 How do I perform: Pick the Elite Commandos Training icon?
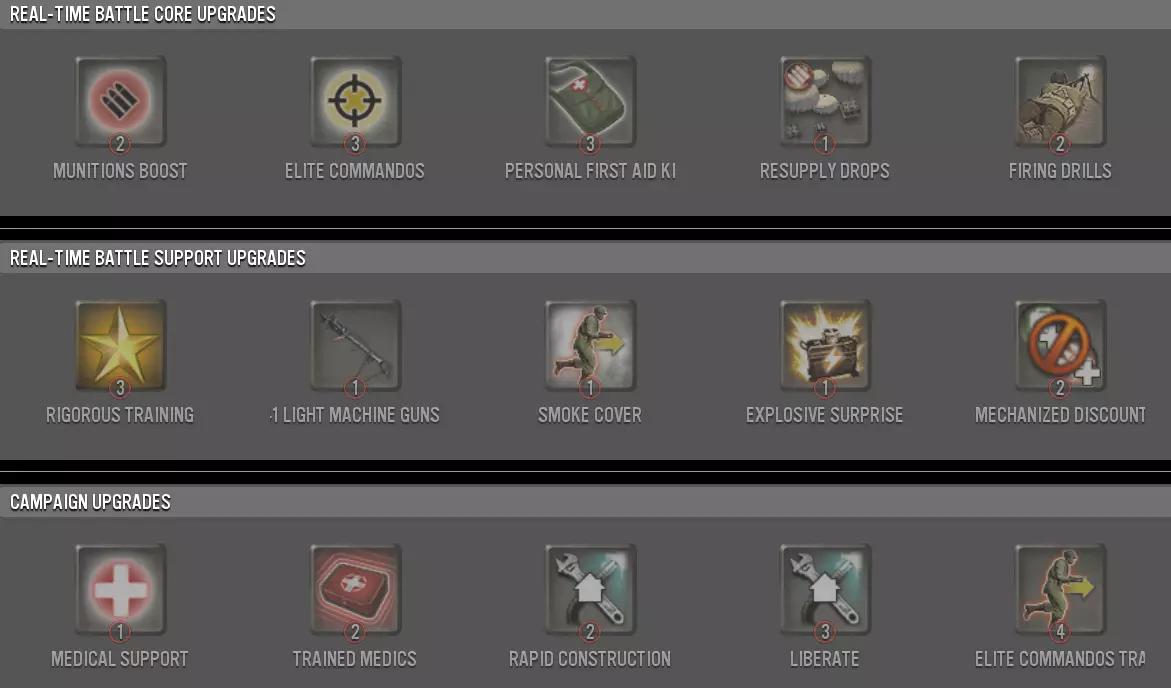pyautogui.click(x=1060, y=589)
